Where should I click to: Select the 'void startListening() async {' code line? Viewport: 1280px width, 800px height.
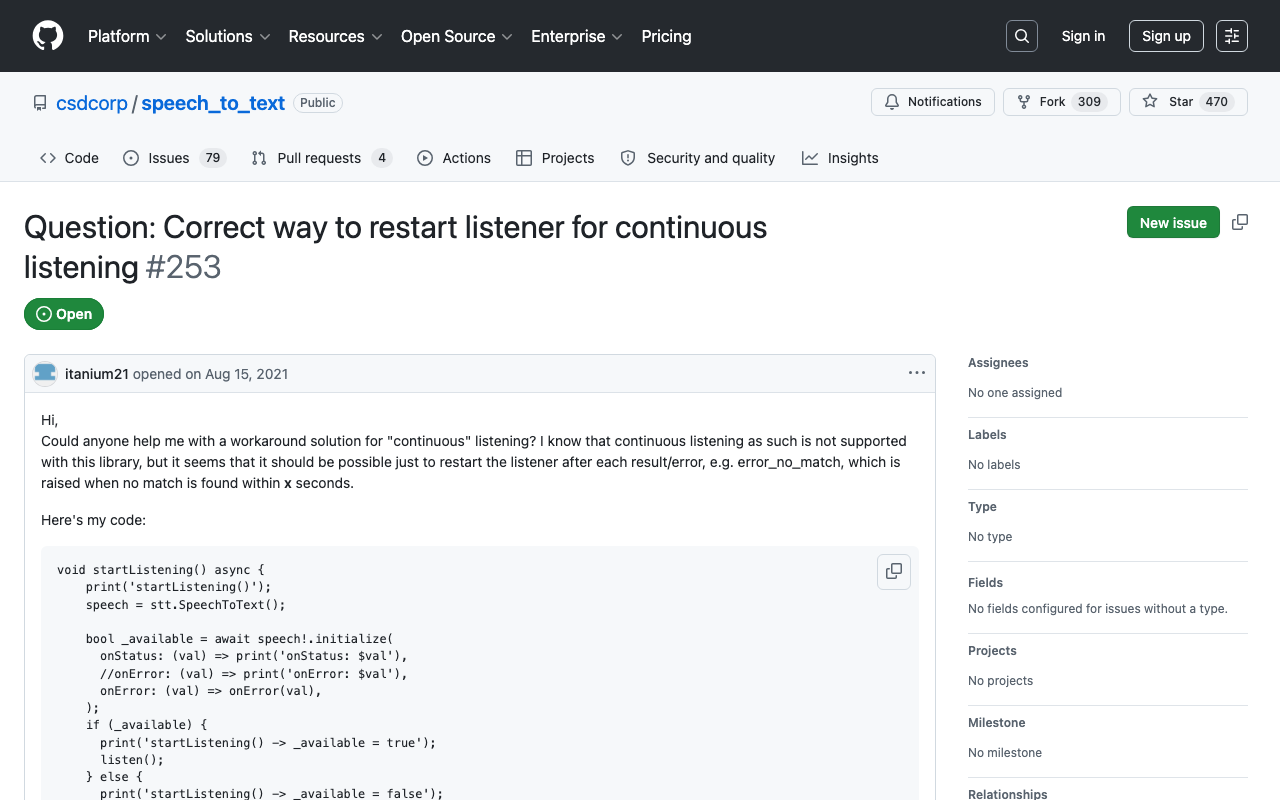click(x=161, y=570)
